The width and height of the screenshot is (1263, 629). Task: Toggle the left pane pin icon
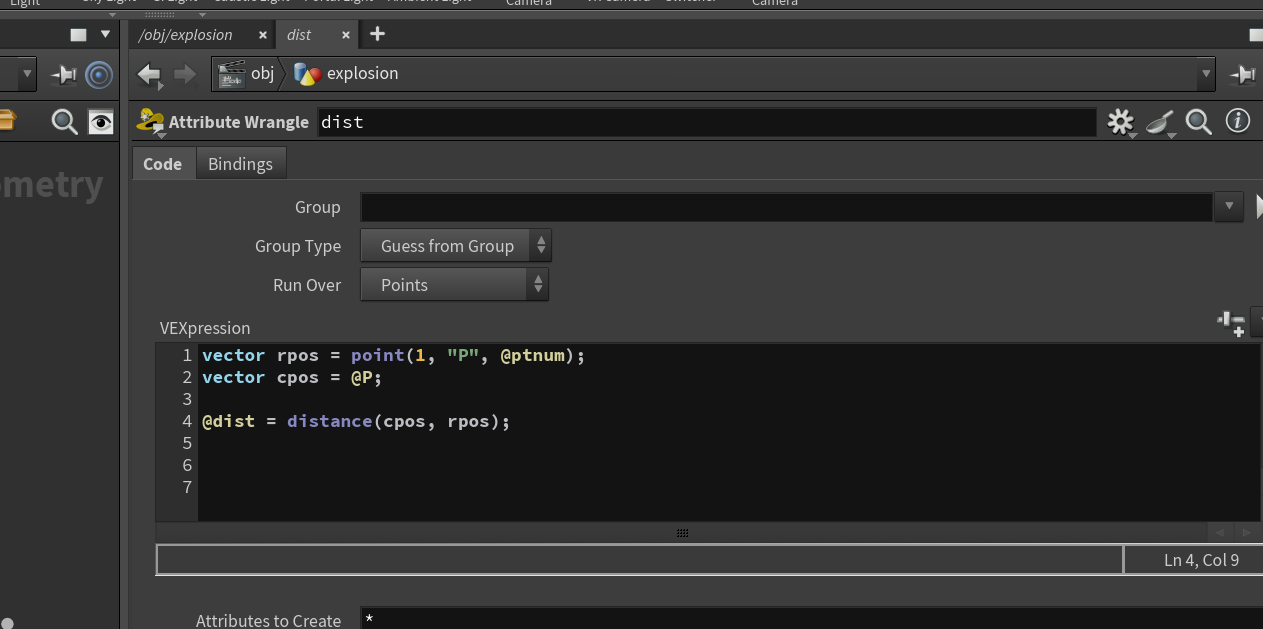coord(64,74)
